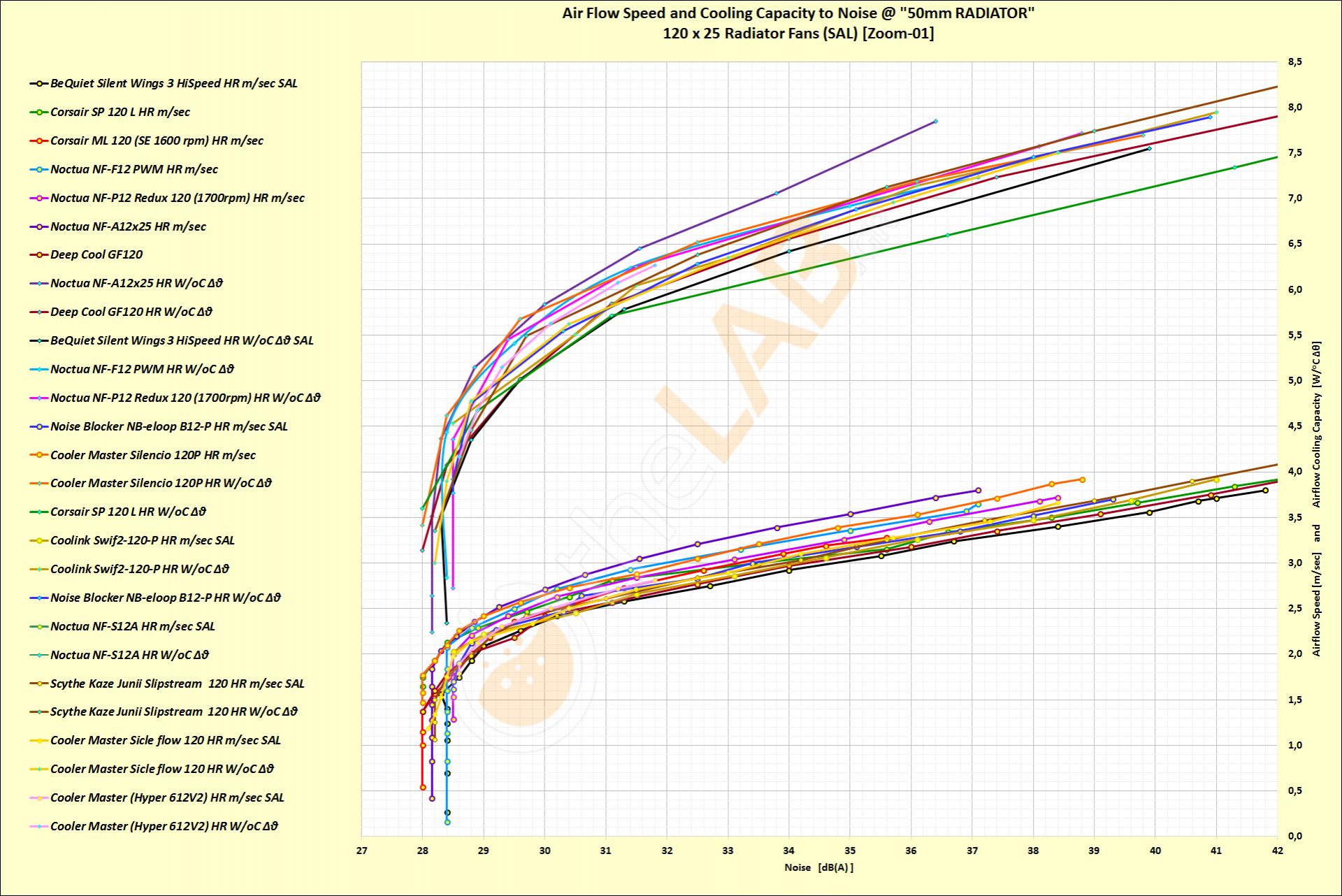Select the Noise Blocker NB-eloop B12-P m/sec label
1342x896 pixels.
point(168,426)
